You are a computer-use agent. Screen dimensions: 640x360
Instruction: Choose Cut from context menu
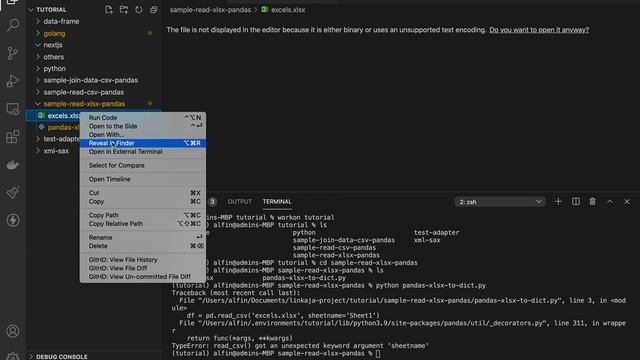pos(143,193)
